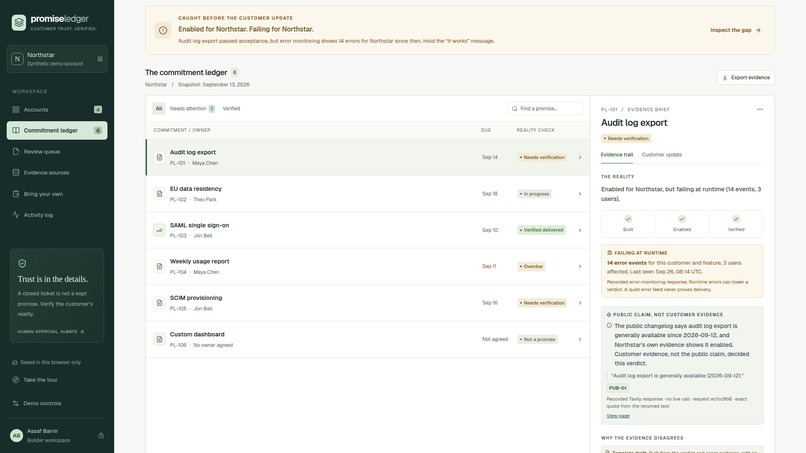Click the Evidence sources icon

point(16,173)
